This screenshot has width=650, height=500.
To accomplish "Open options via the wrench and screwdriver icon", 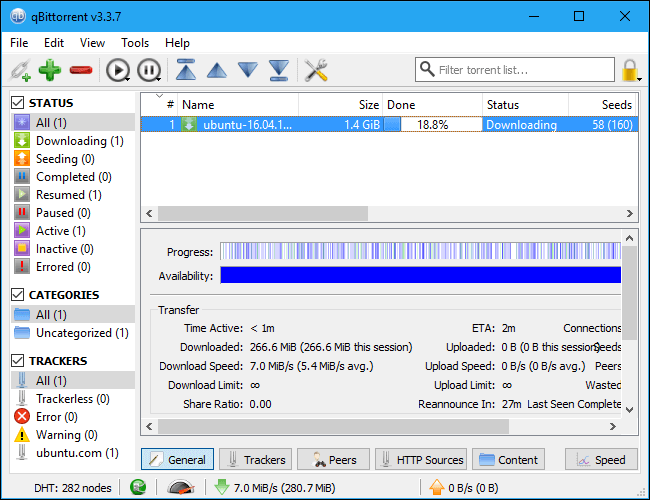I will click(x=315, y=70).
